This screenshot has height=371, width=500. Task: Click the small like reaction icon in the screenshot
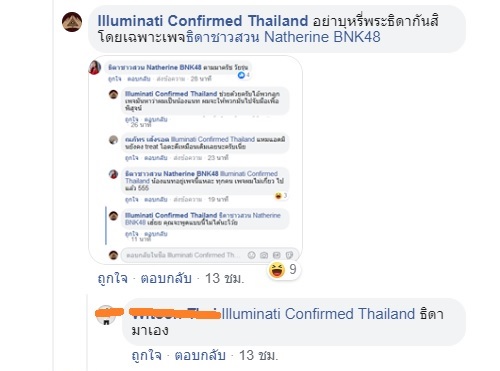coord(241,75)
